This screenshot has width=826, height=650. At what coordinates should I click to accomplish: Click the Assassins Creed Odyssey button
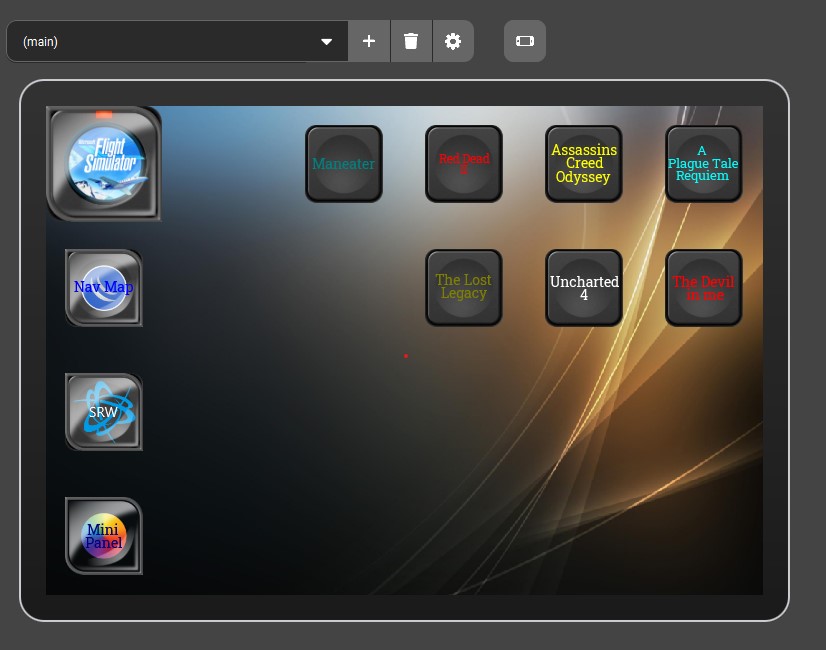[x=584, y=164]
